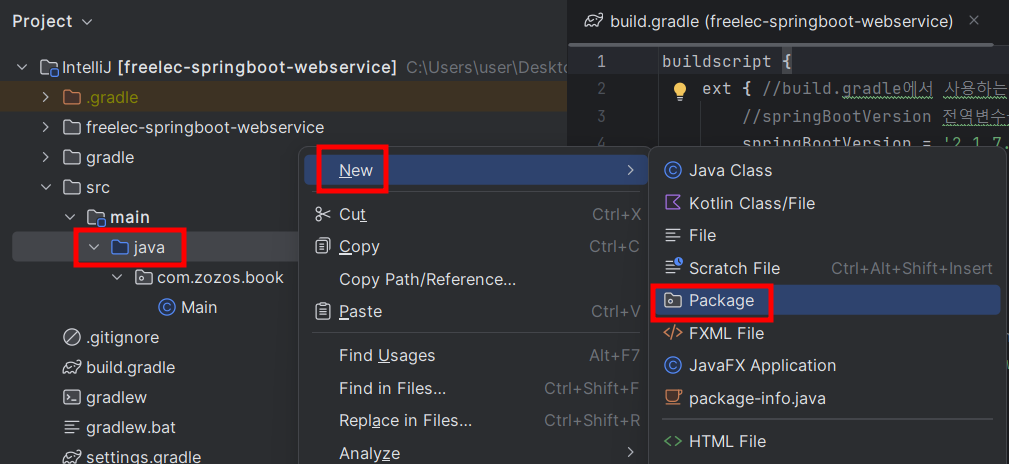The image size is (1009, 464).
Task: Click the src folder icon
Action: coord(71,187)
